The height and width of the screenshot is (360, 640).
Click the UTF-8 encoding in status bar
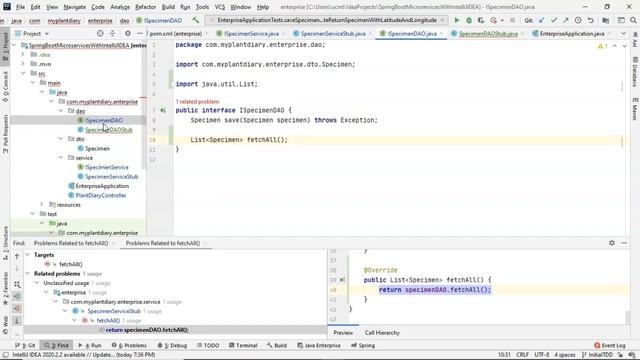click(542, 355)
